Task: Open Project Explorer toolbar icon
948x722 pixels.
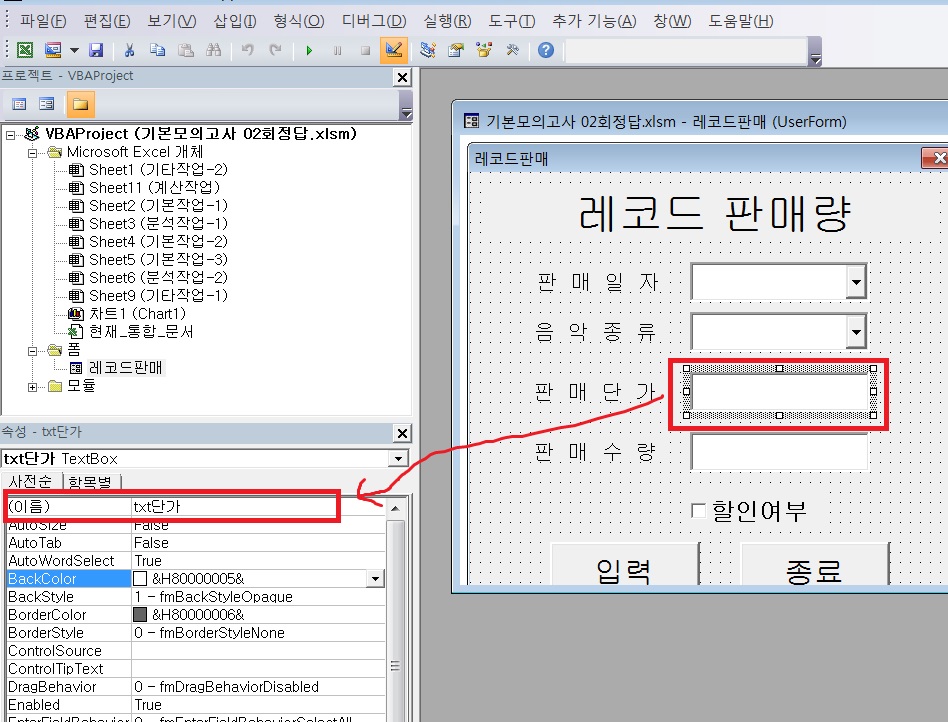Action: coord(428,50)
